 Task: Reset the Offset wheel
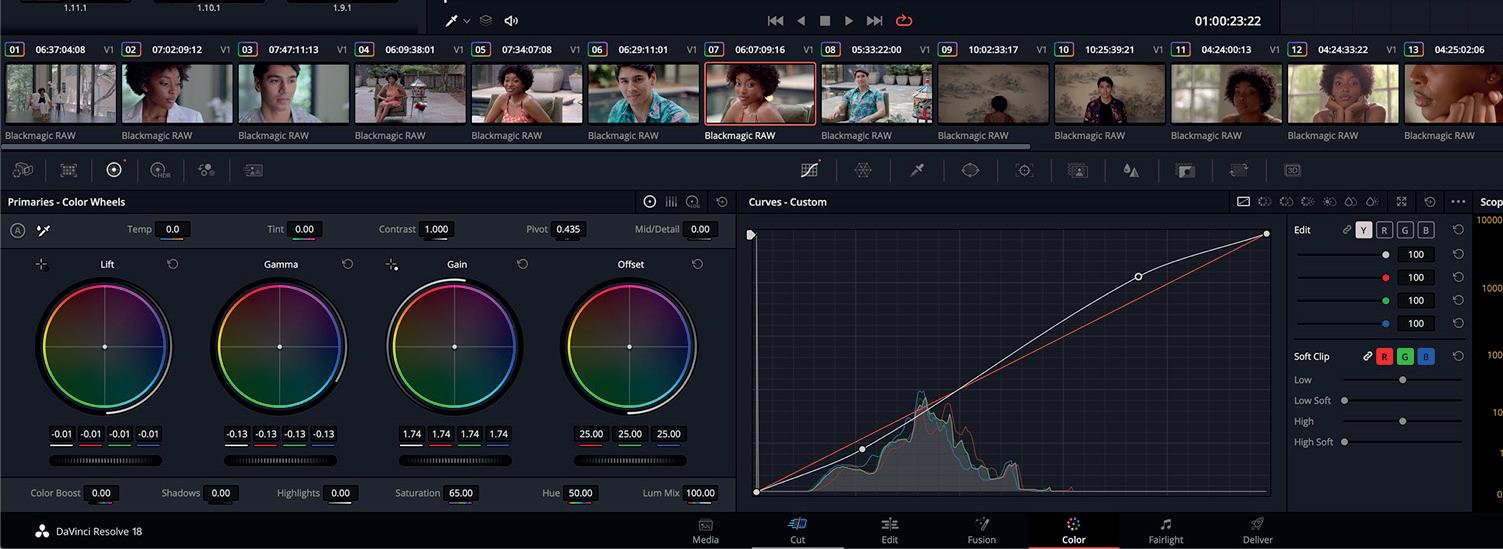(x=698, y=264)
